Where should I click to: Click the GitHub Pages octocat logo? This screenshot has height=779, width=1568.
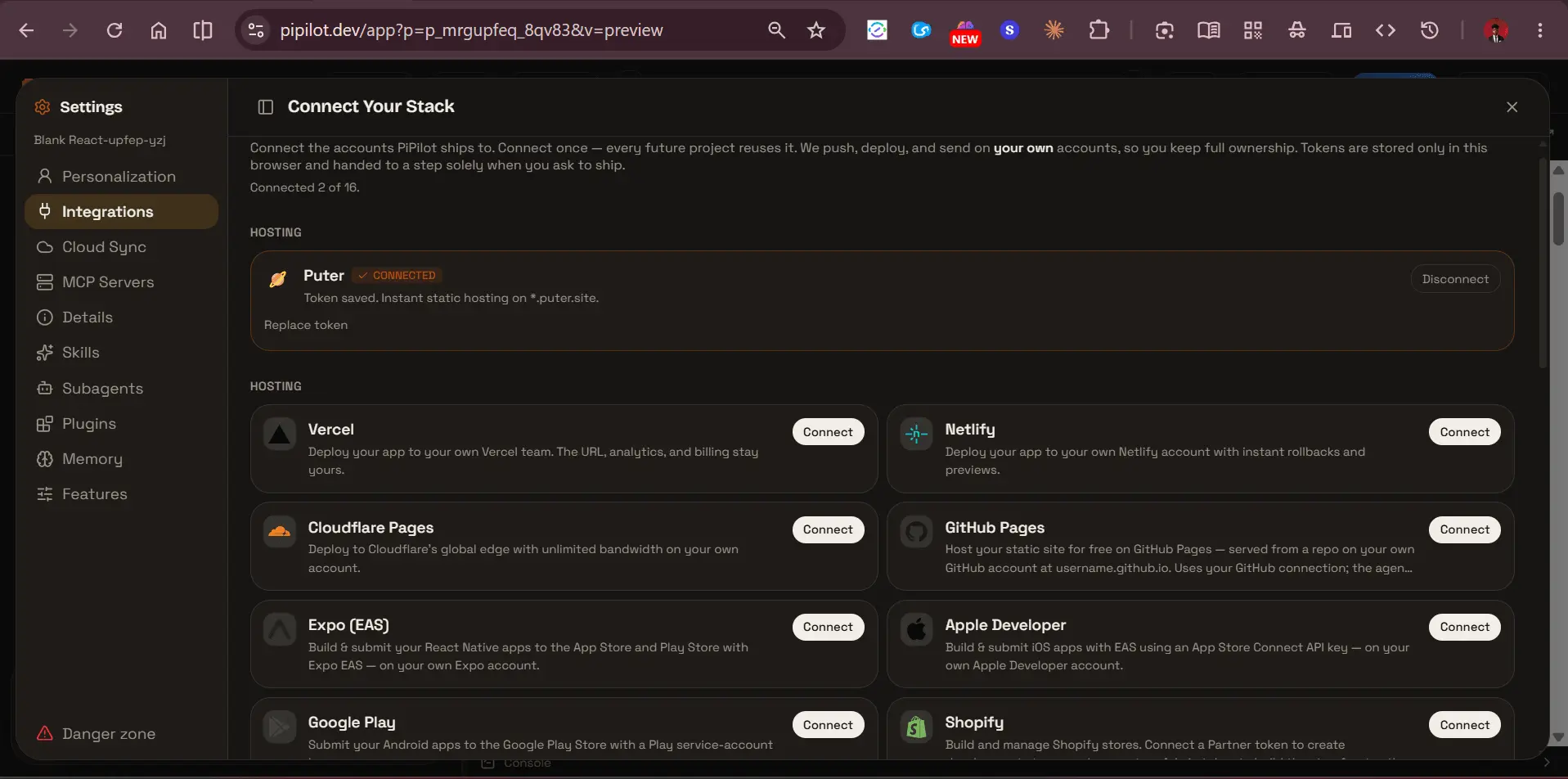[x=916, y=532]
